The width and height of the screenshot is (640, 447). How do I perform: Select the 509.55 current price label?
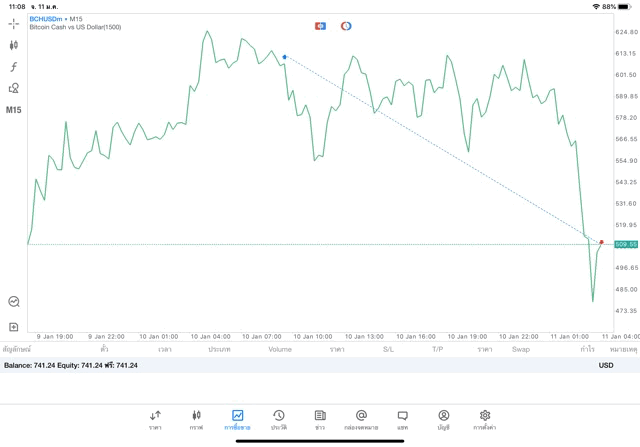(626, 244)
